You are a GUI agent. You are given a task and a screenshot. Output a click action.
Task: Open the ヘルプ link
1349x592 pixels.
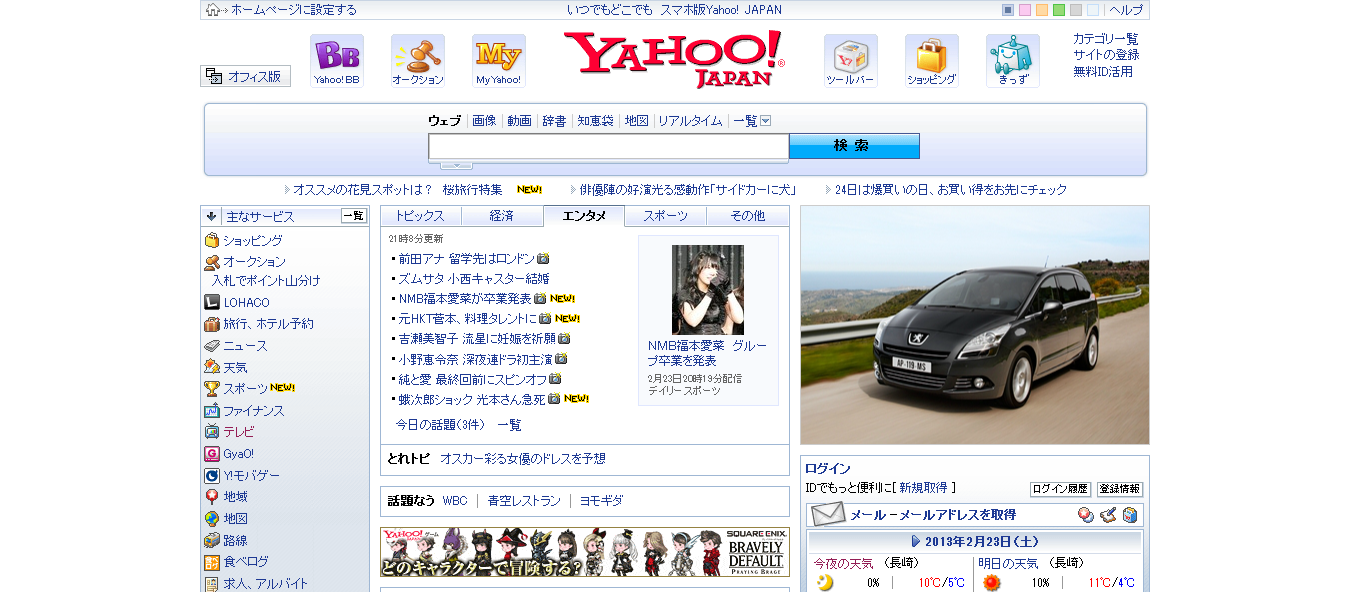point(1126,10)
